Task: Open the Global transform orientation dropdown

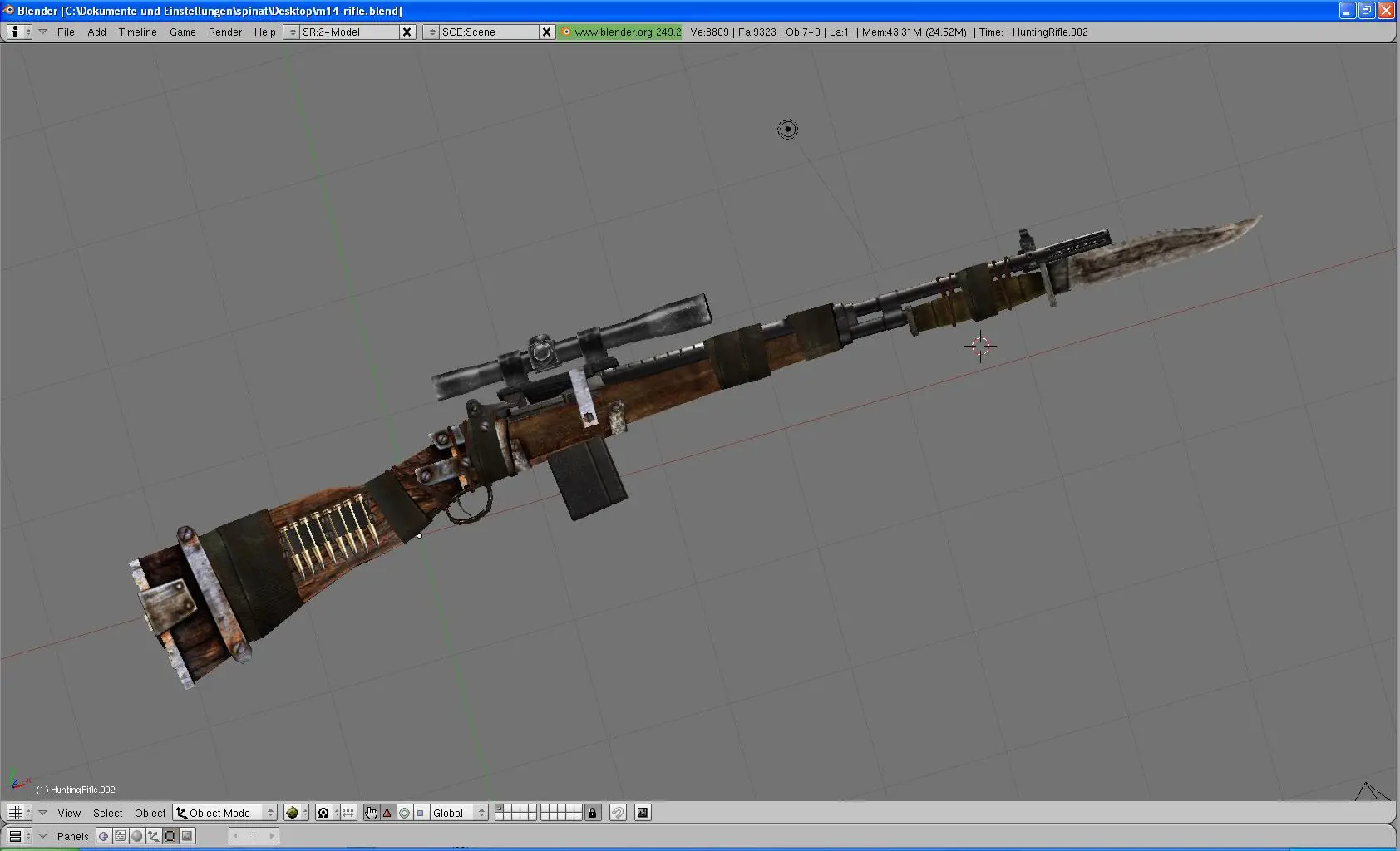Action: click(459, 813)
